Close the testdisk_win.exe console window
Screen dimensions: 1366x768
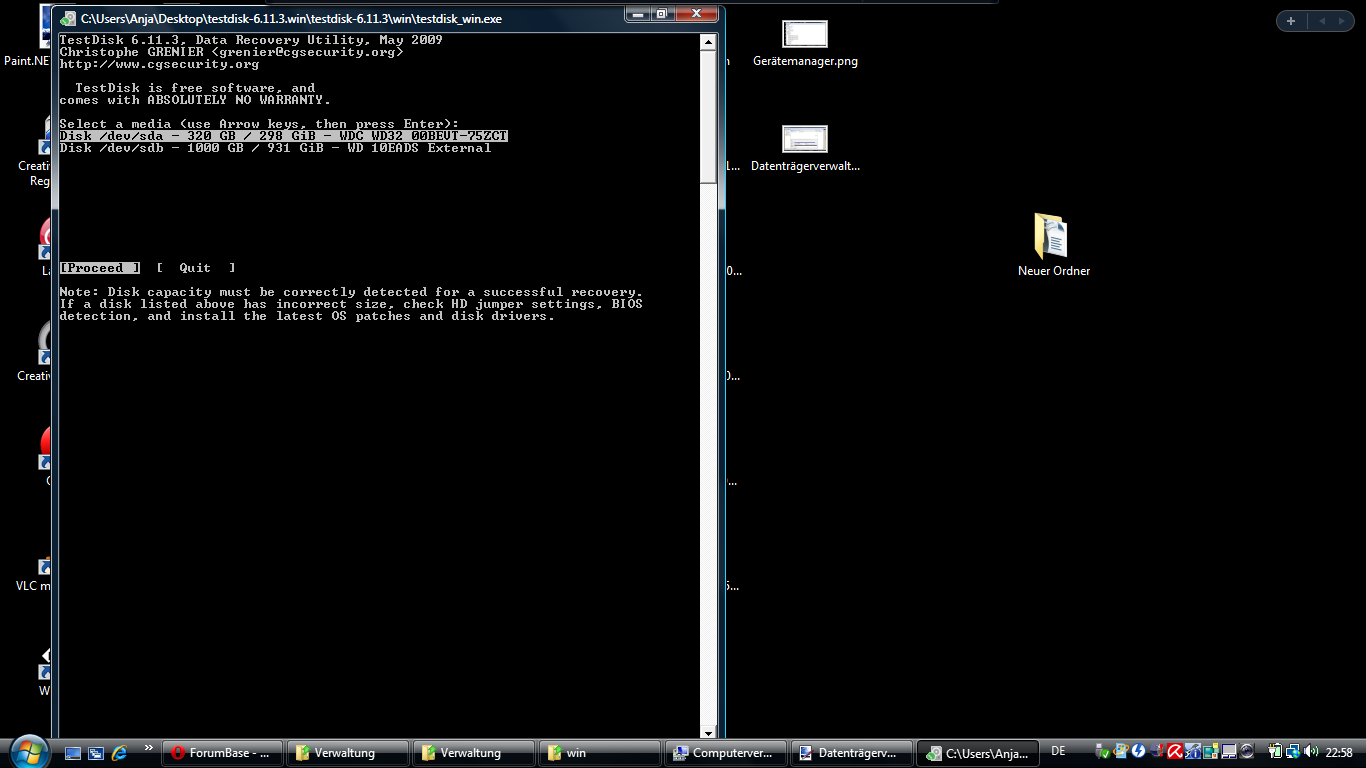(696, 14)
